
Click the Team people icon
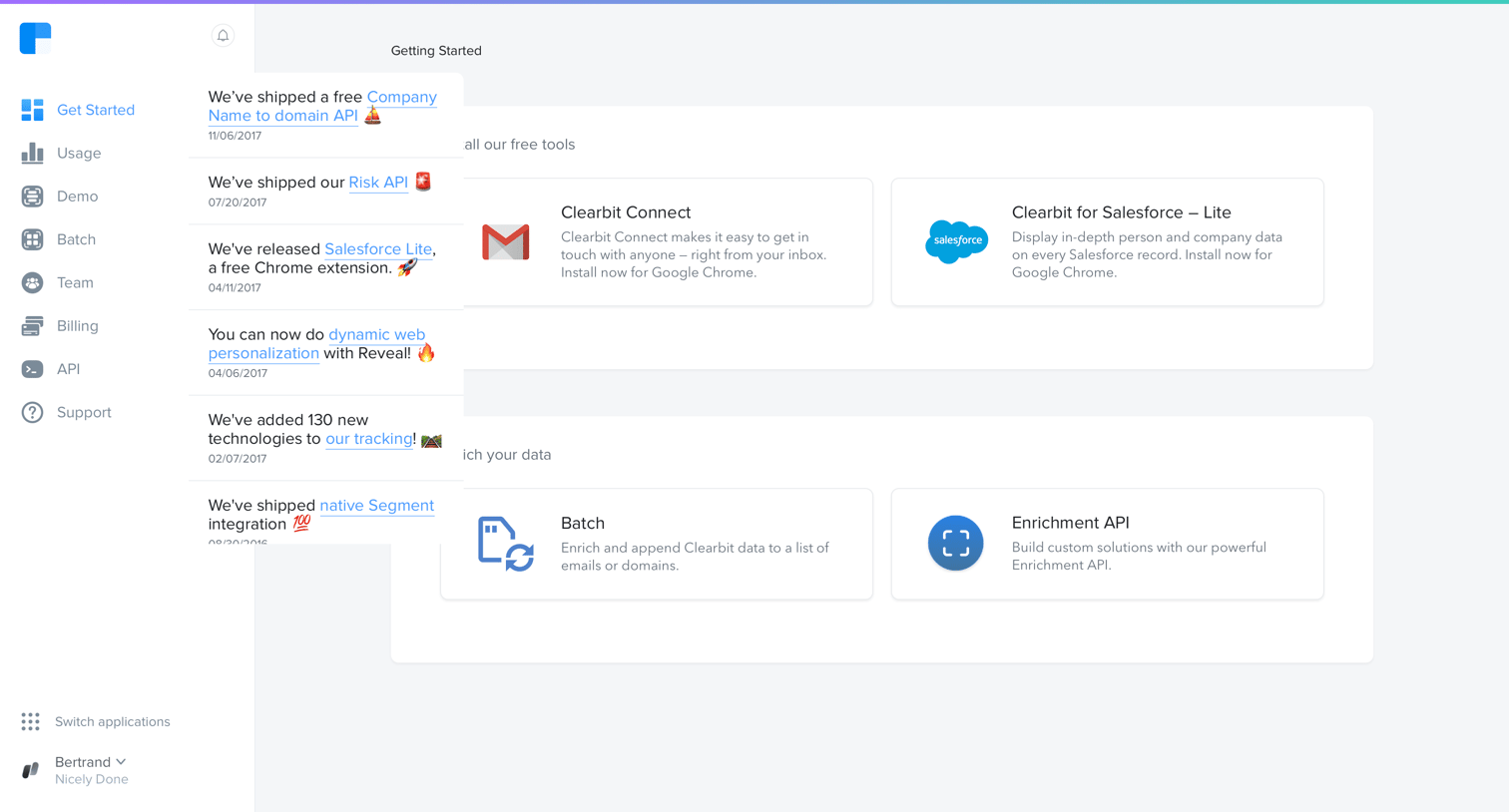coord(32,283)
